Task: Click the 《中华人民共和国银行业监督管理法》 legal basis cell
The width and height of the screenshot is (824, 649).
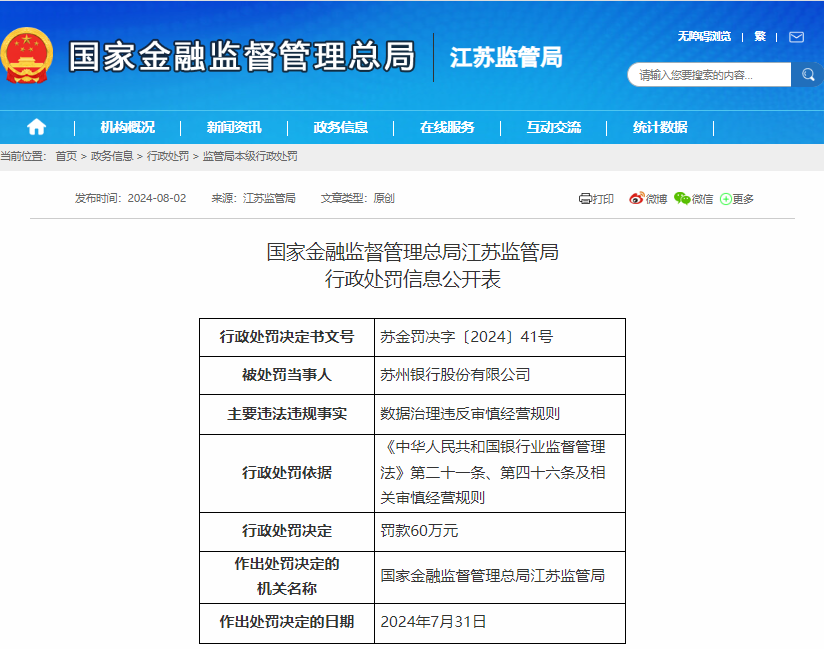Action: (x=500, y=473)
